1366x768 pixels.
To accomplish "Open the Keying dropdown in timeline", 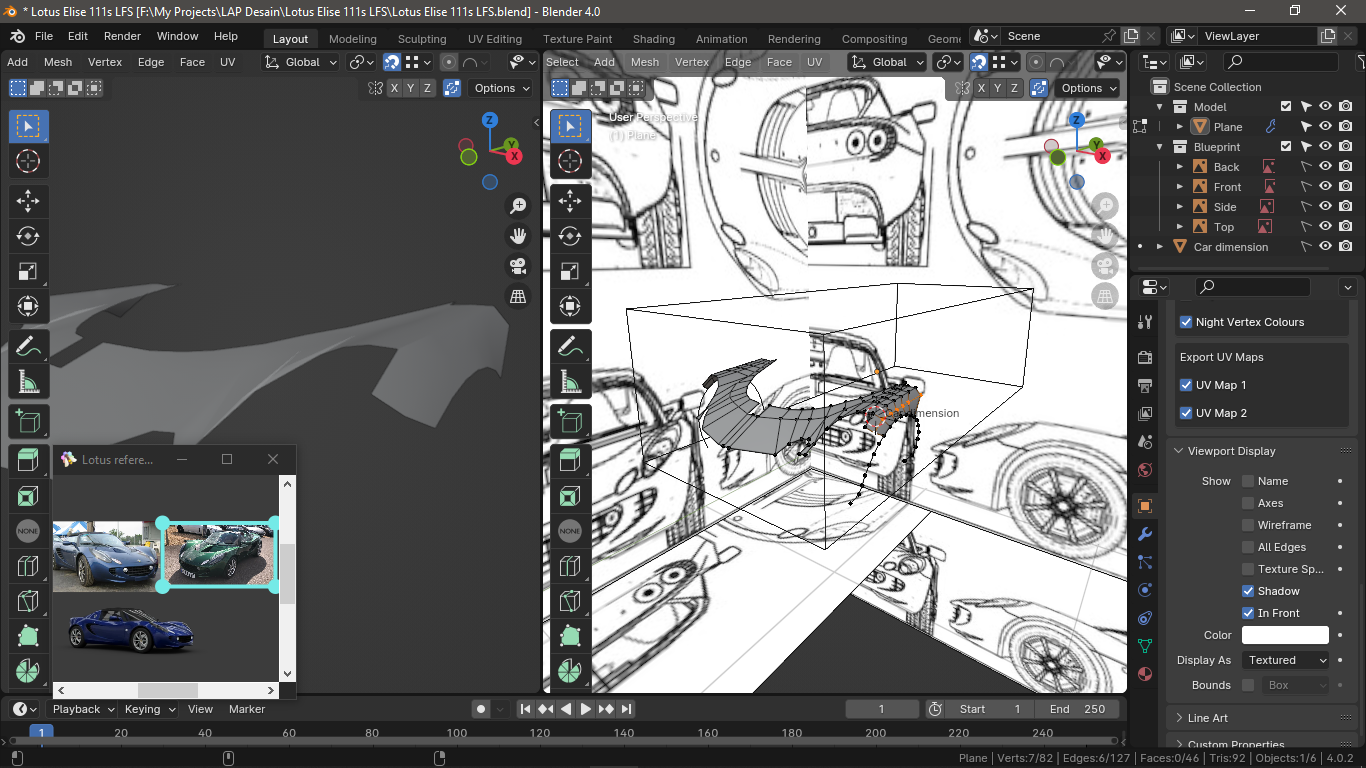I will click(150, 709).
